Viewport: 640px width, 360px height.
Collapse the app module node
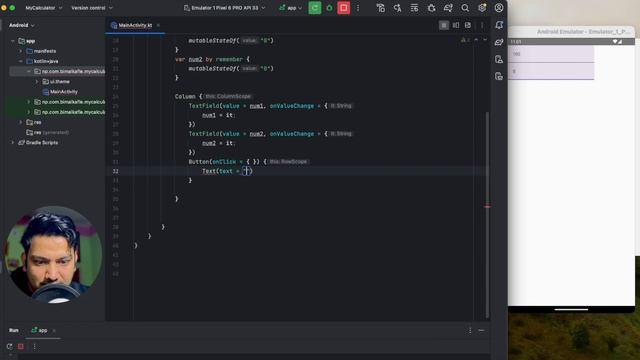[x=13, y=41]
